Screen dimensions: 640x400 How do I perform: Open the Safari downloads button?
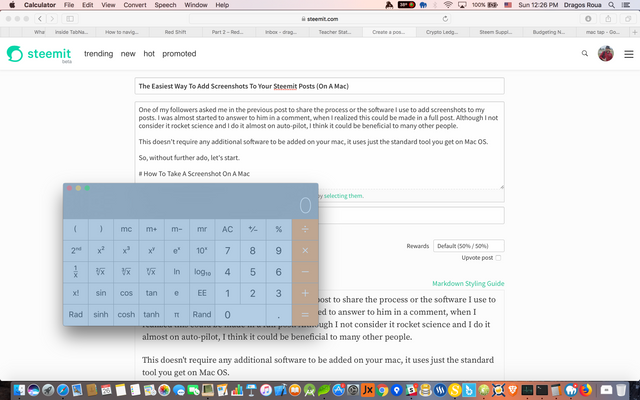[x=588, y=19]
